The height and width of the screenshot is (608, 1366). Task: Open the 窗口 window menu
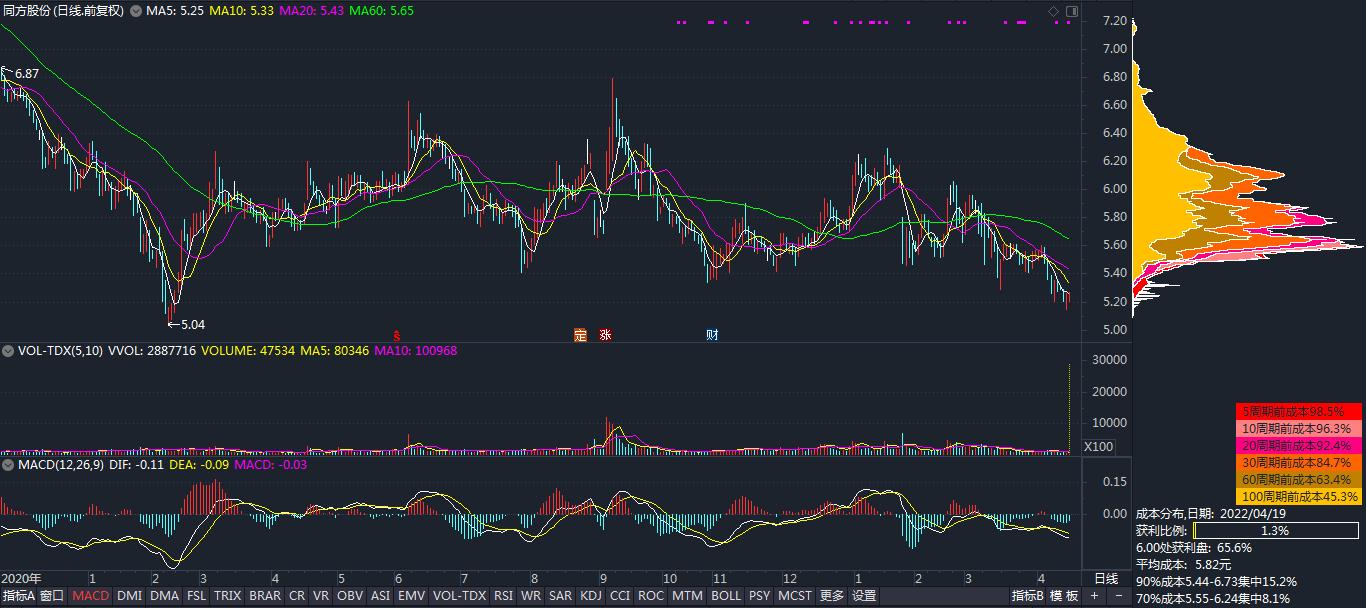52,596
